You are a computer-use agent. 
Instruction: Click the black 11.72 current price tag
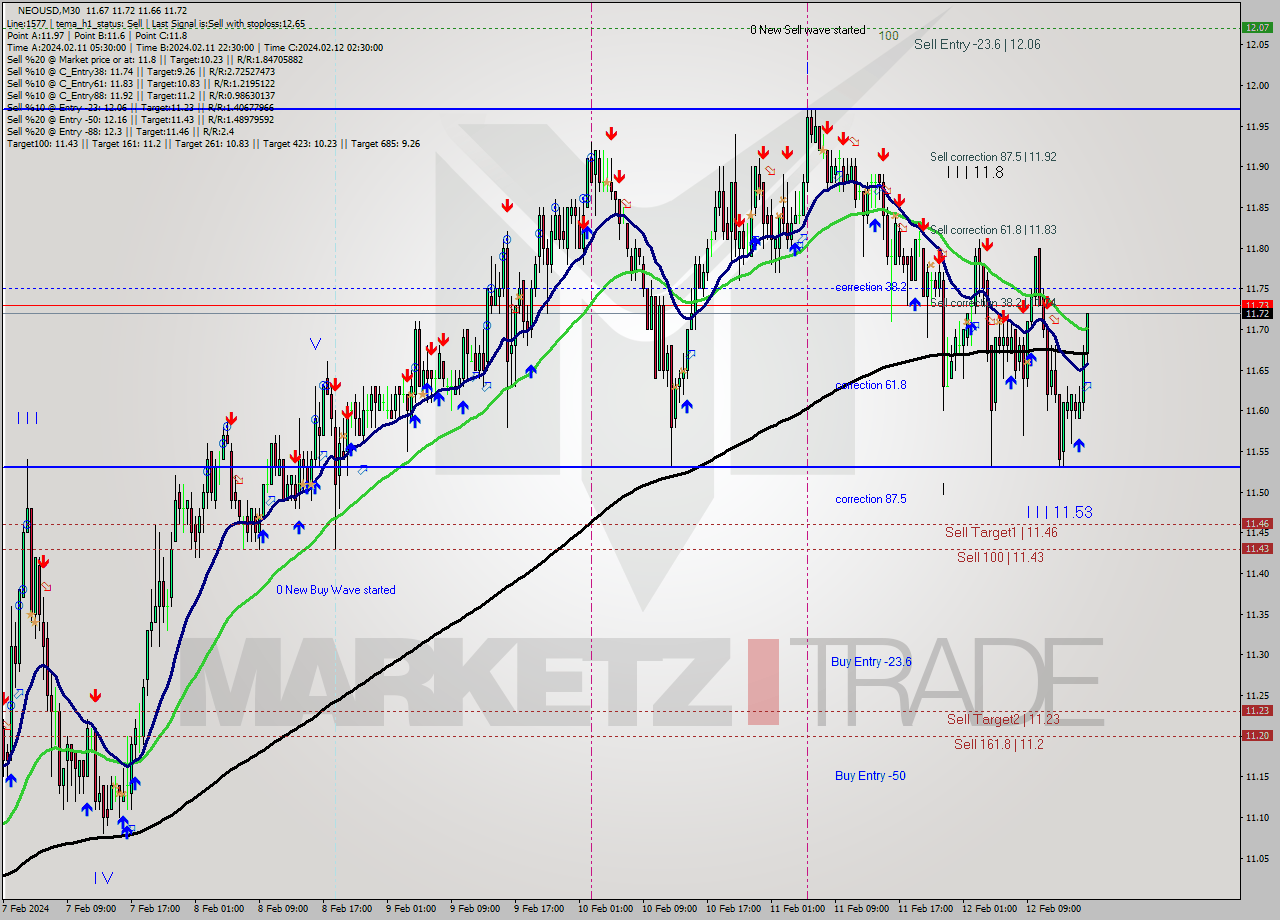(x=1257, y=314)
